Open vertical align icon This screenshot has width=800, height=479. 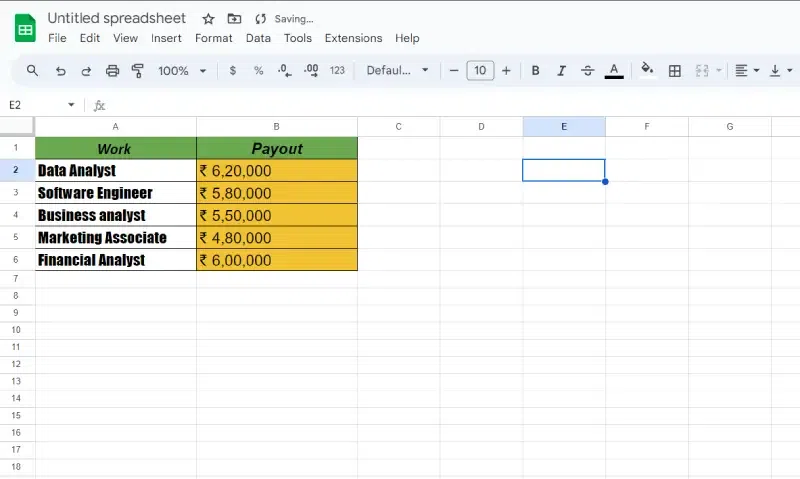pos(775,70)
